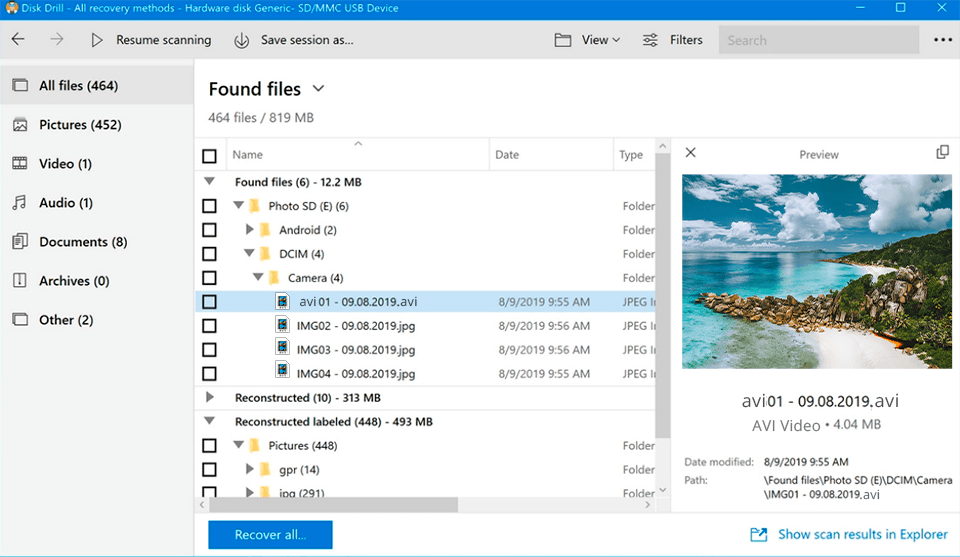
Task: Check the Camera (4) folder checkbox
Action: click(x=209, y=277)
